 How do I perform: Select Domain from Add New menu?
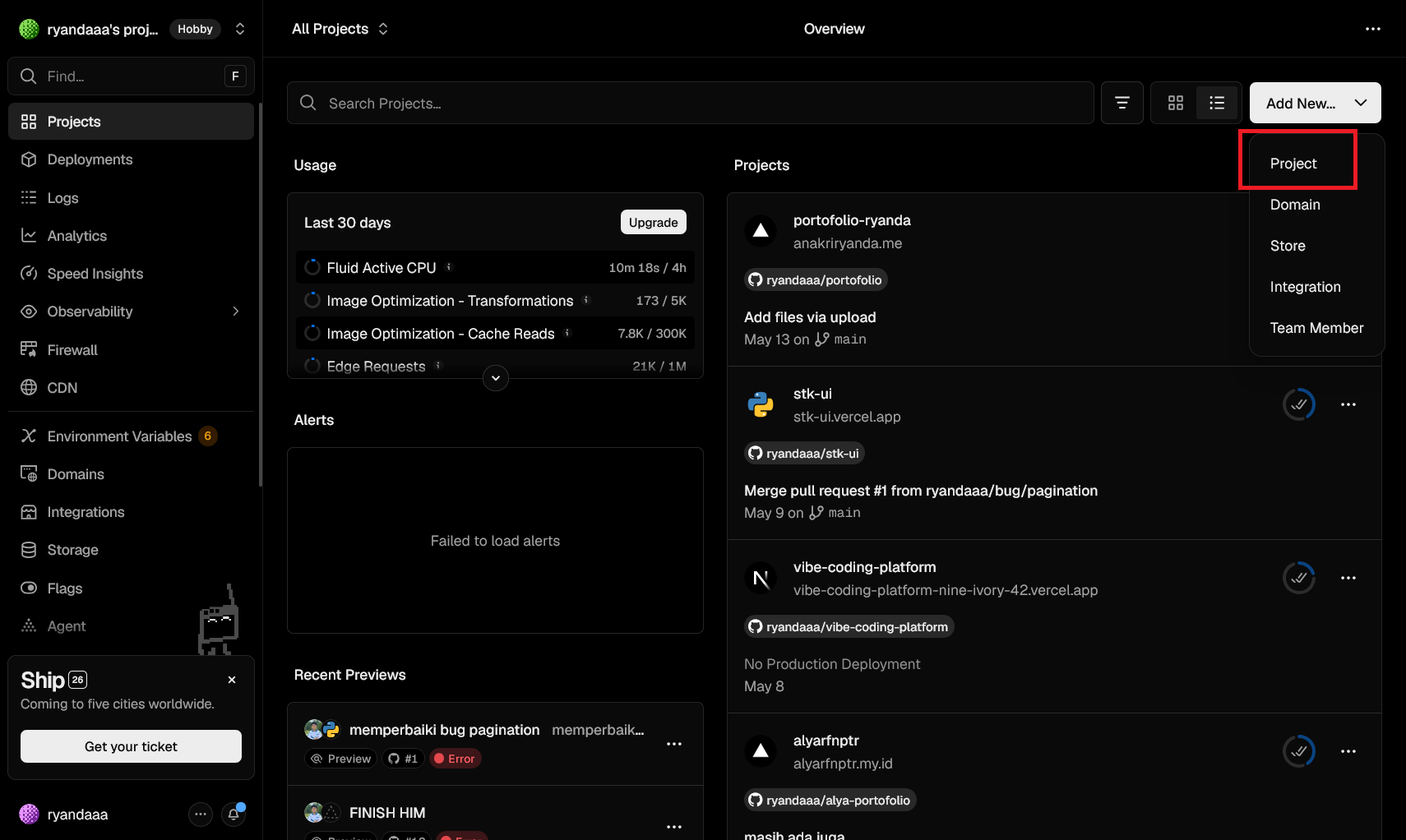[x=1316, y=205]
